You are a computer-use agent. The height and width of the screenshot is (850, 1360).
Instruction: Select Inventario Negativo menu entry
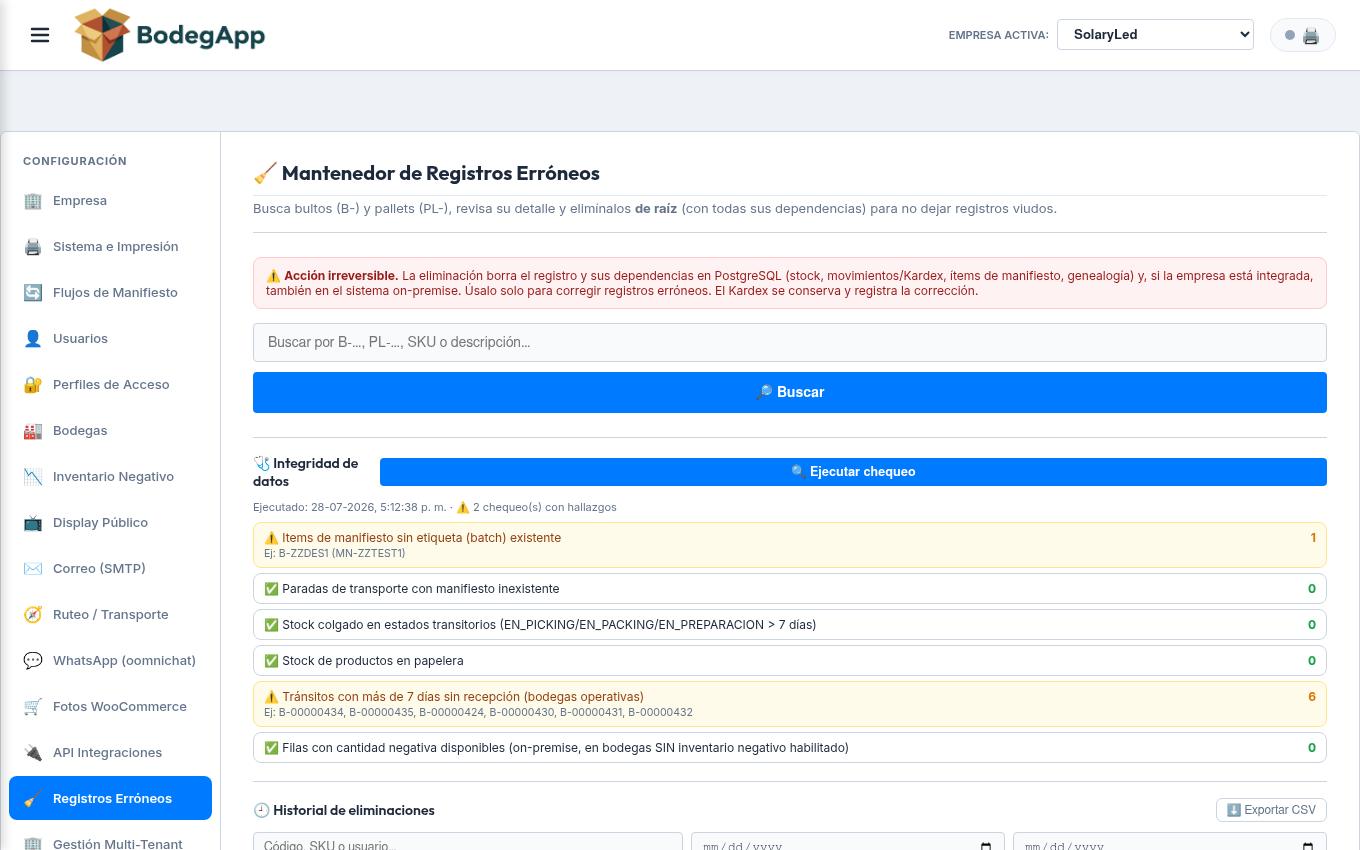coord(110,477)
